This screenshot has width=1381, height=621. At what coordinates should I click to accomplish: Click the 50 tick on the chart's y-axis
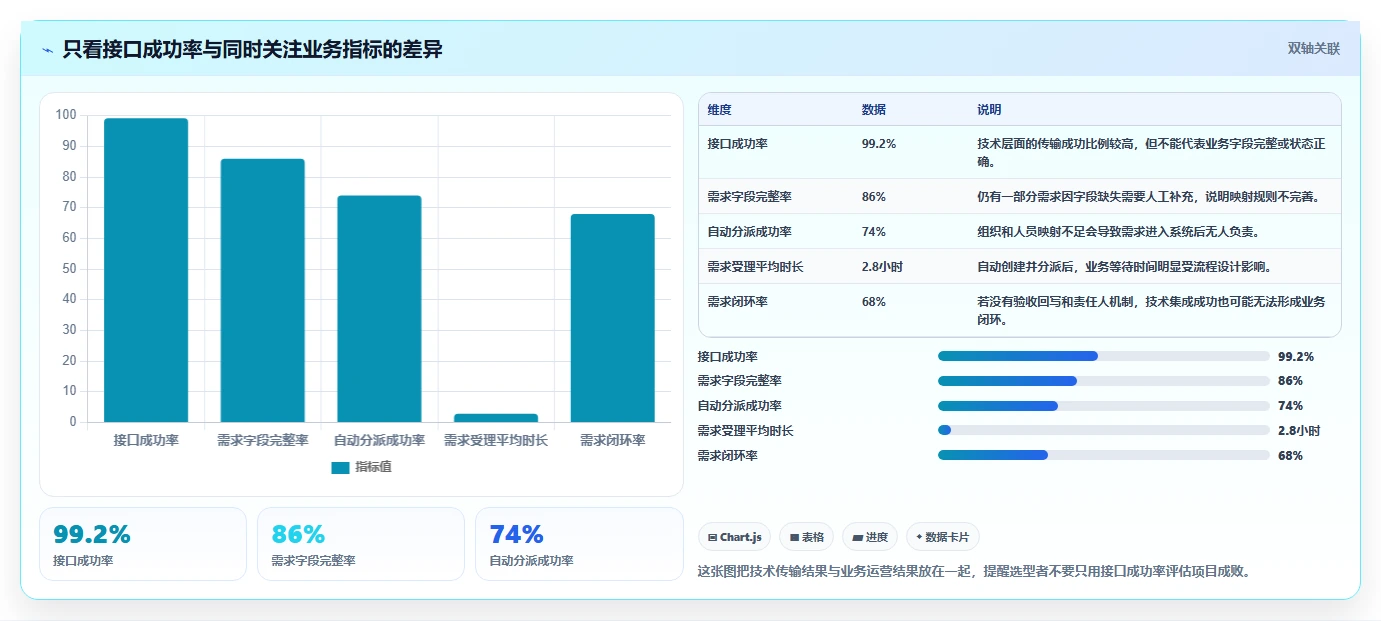pyautogui.click(x=69, y=268)
